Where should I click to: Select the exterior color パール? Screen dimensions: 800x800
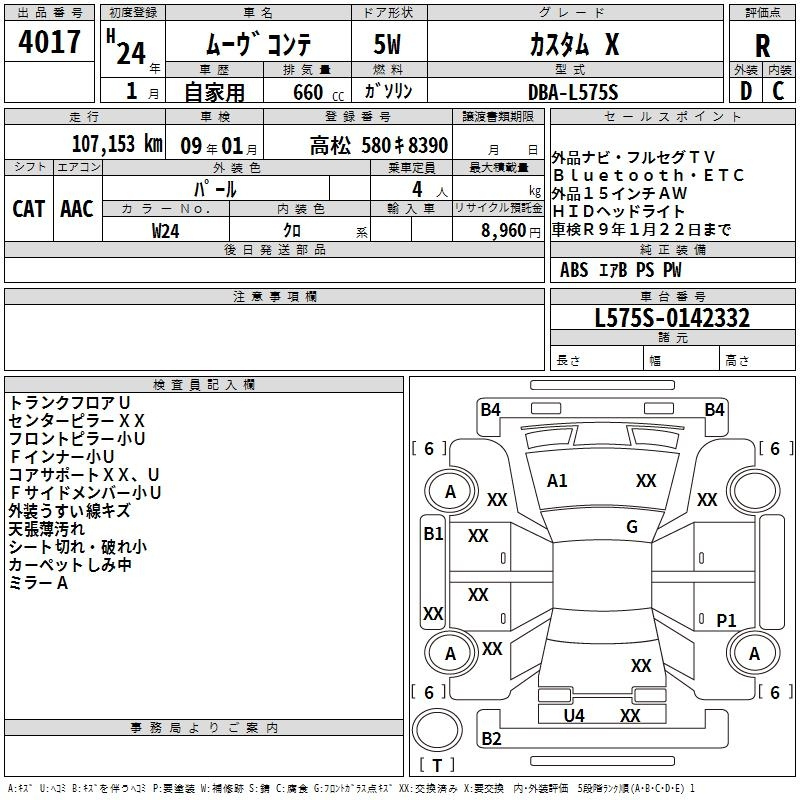[215, 189]
